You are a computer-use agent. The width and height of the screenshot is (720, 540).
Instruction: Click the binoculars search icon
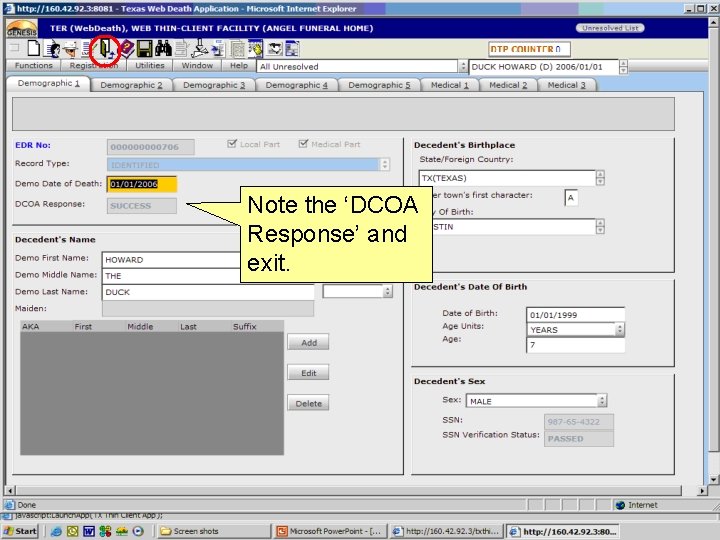pyautogui.click(x=163, y=48)
